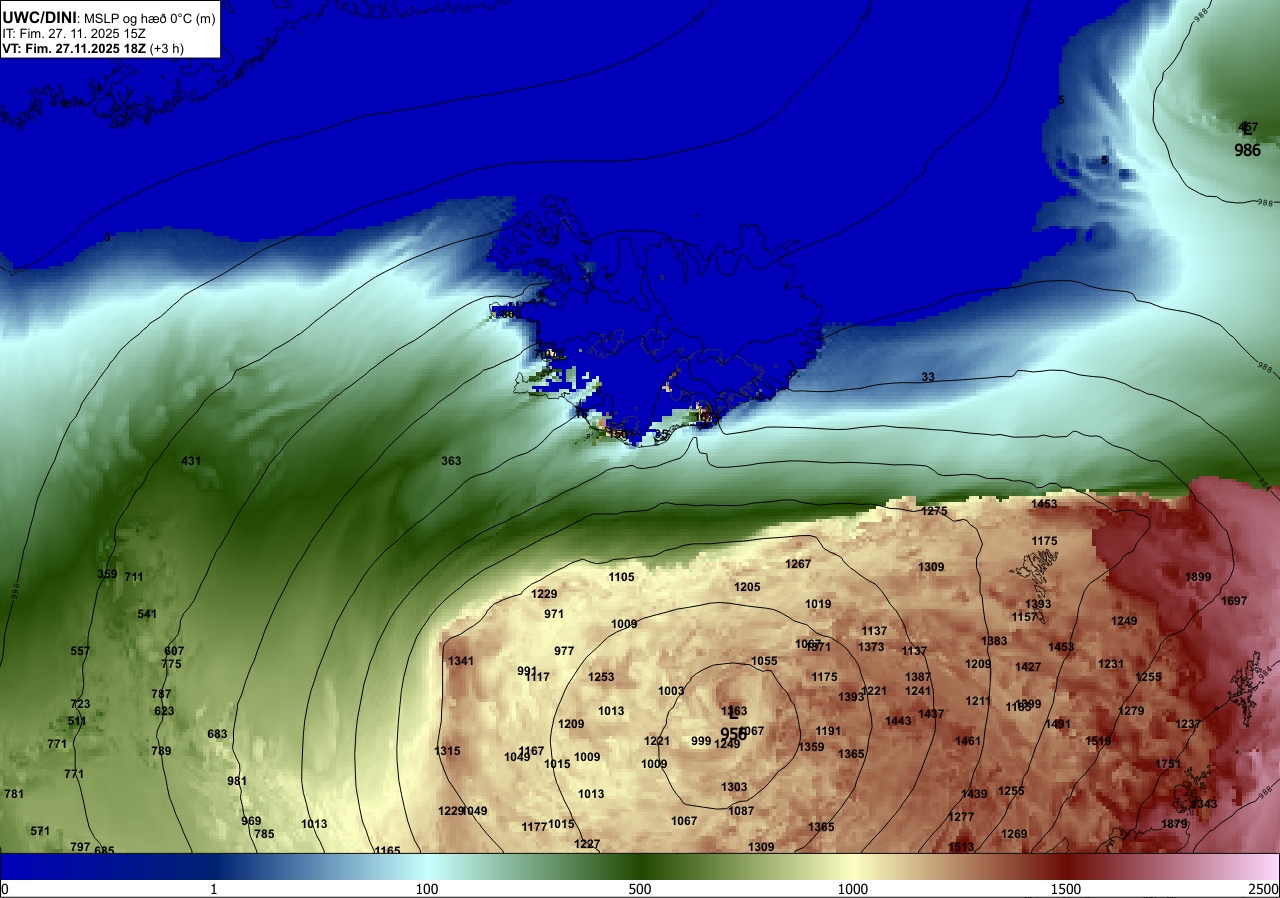This screenshot has height=898, width=1280.
Task: Click the 986 low-pressure label
Action: [1247, 150]
